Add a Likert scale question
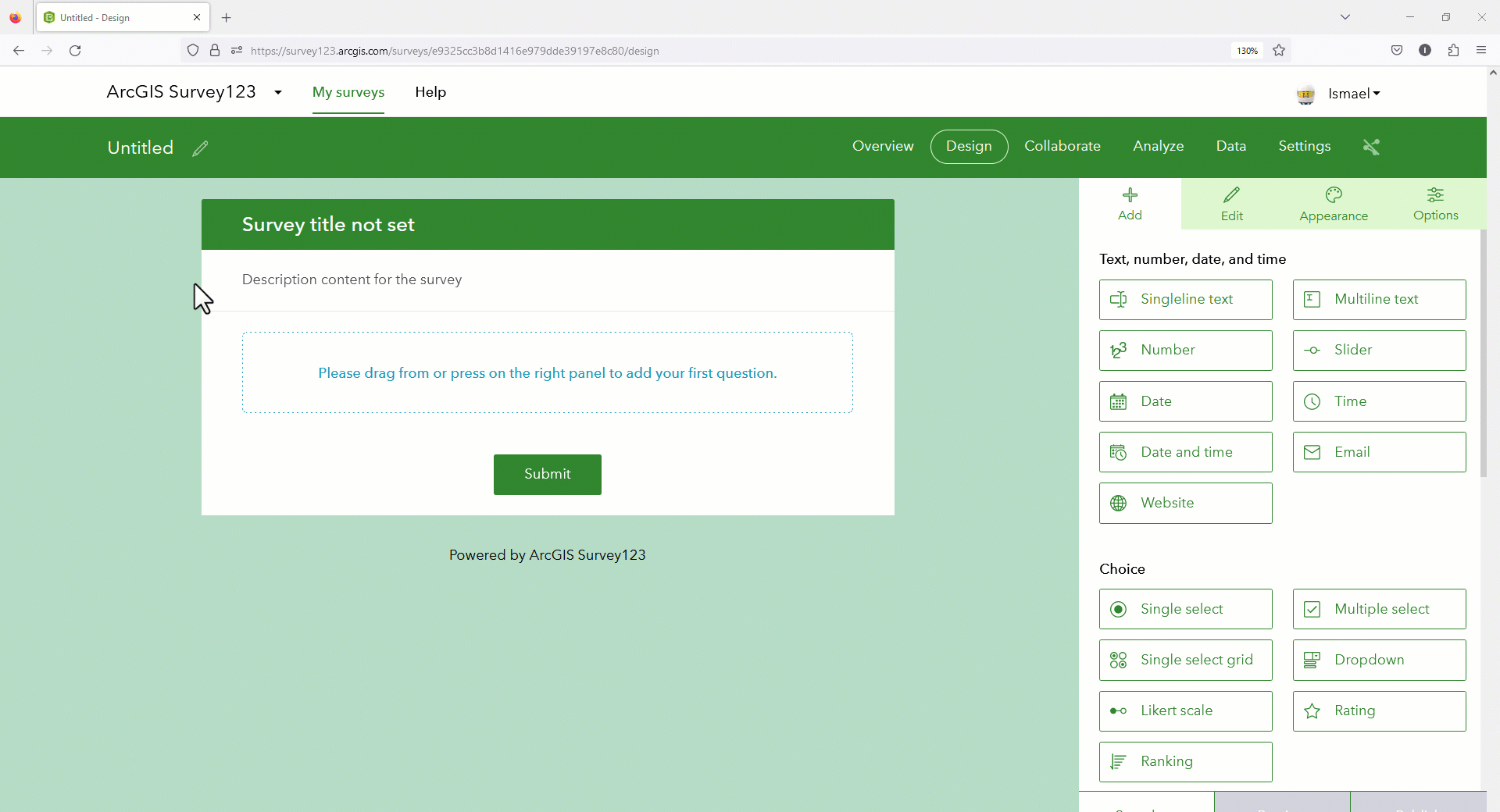The width and height of the screenshot is (1500, 812). [1185, 710]
